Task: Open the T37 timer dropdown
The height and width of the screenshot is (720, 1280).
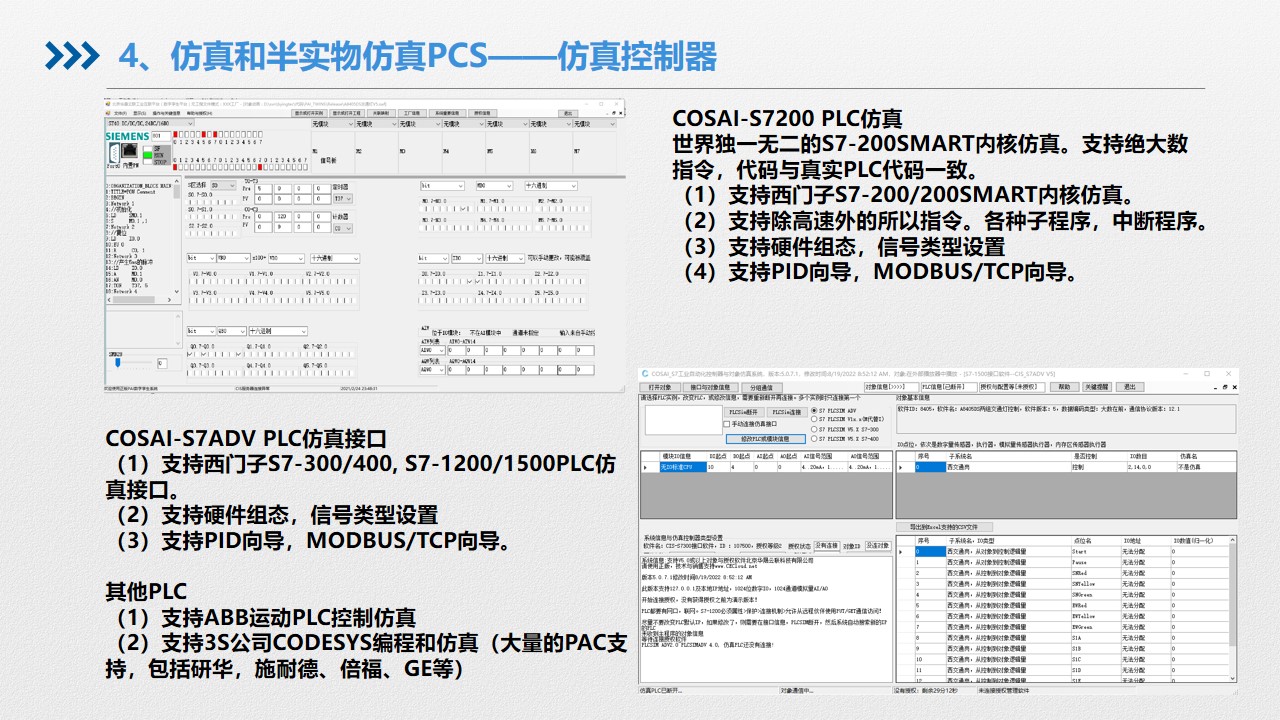Action: coord(343,199)
